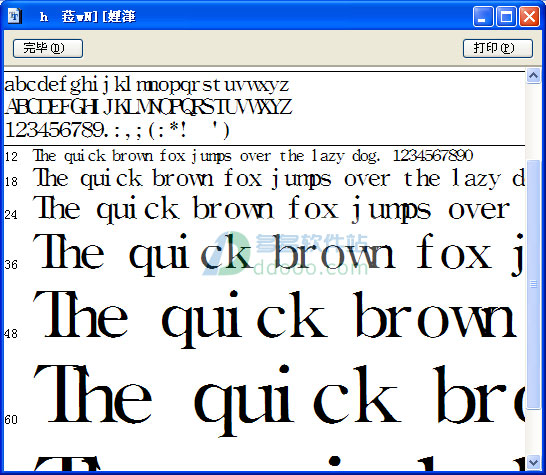The image size is (546, 475).
Task: Click the 36-point quick brown fox sentence
Action: [279, 254]
